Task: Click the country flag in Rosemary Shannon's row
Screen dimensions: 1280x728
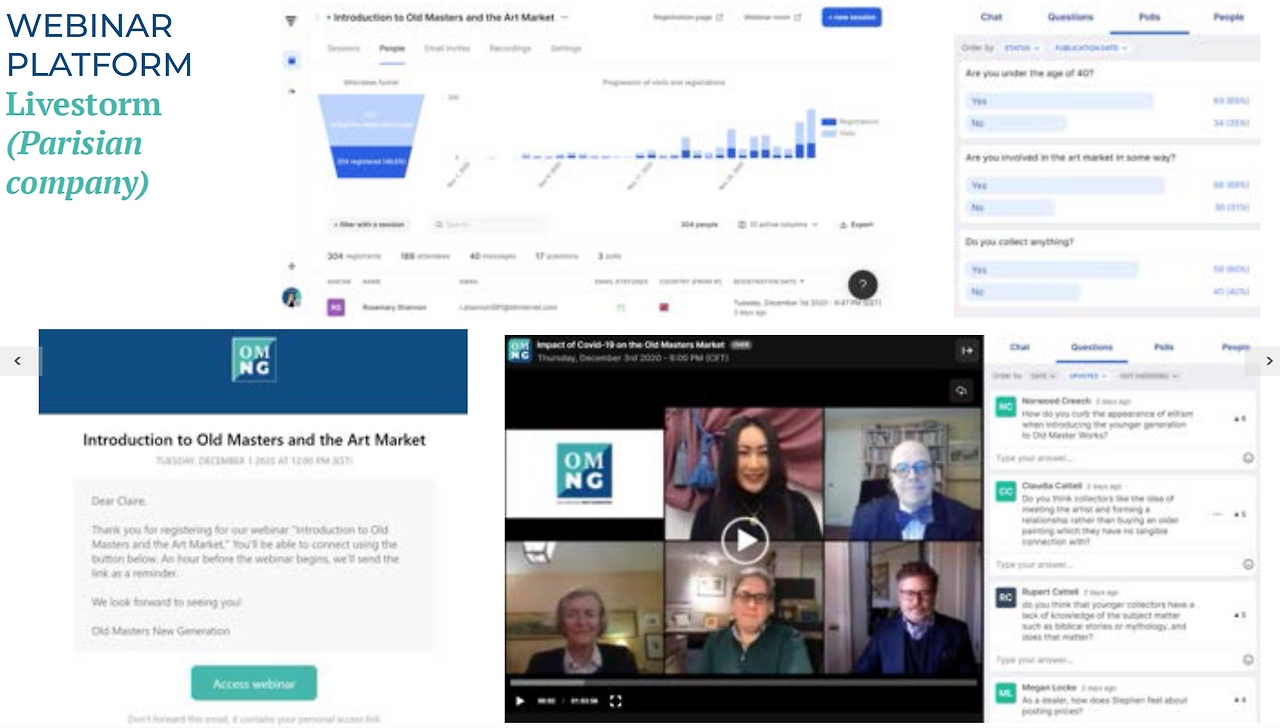Action: coord(664,307)
